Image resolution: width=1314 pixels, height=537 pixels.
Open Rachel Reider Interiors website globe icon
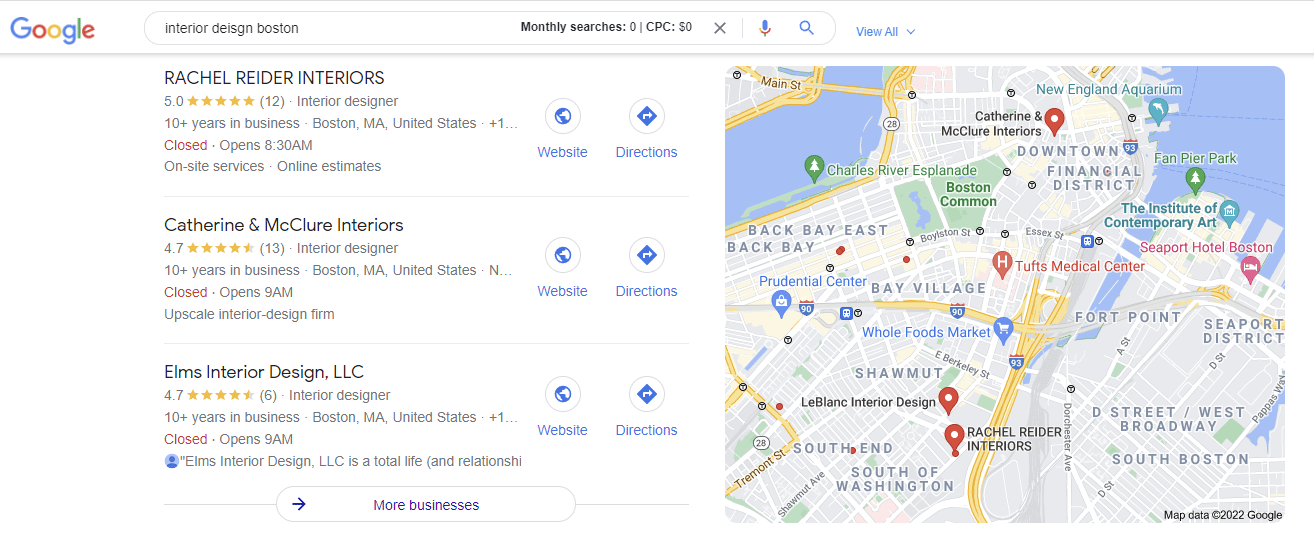[563, 116]
